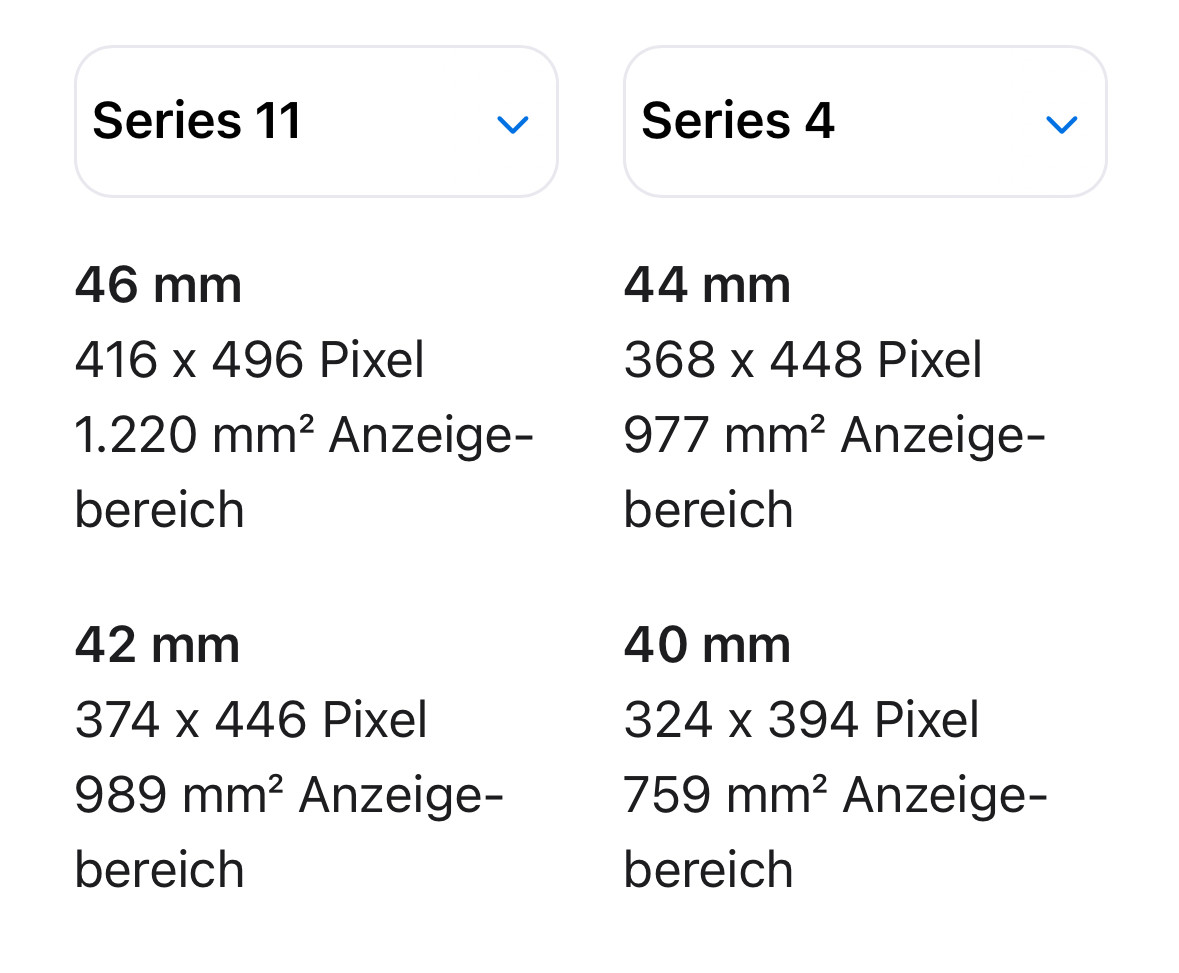Select the 44 mm size heading
Screen dimensions: 1179x973
pyautogui.click(x=708, y=285)
